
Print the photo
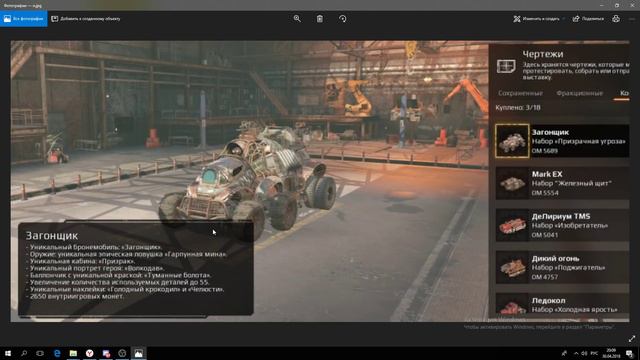click(616, 19)
